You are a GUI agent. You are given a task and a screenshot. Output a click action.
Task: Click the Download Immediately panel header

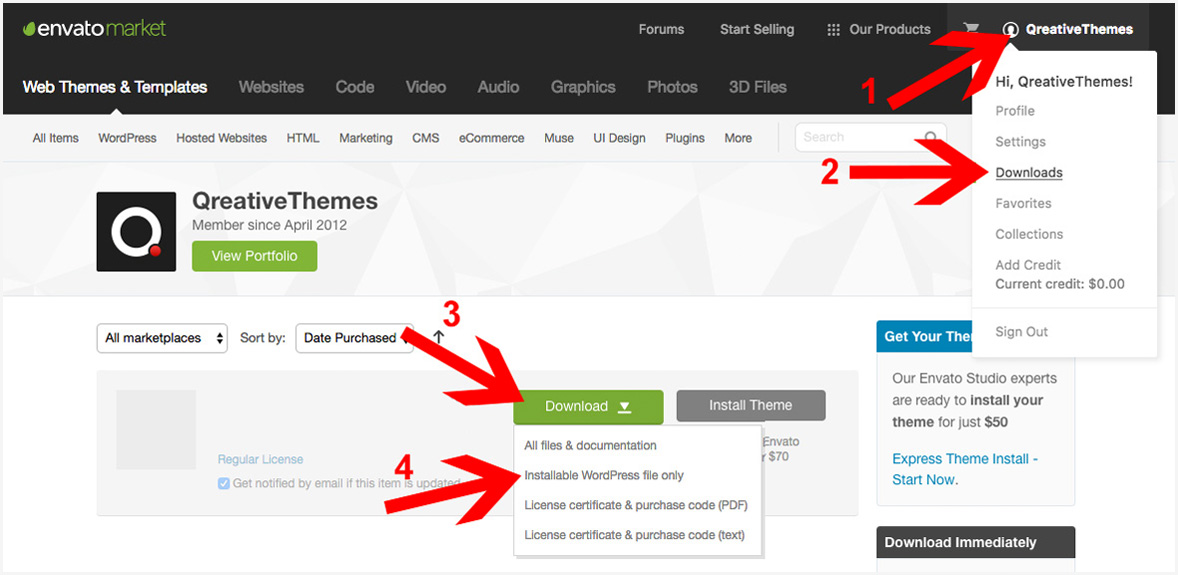pyautogui.click(x=975, y=542)
